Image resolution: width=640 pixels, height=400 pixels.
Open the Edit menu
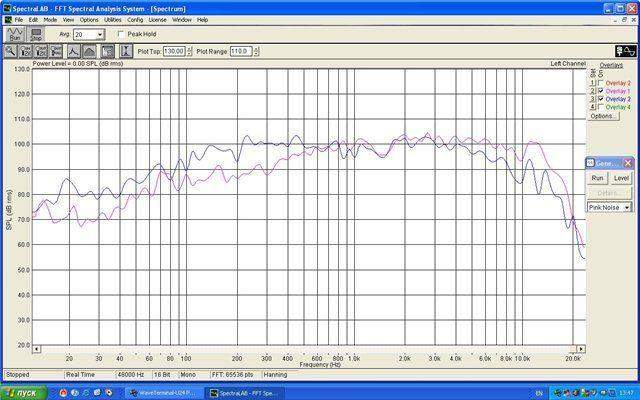(33, 20)
